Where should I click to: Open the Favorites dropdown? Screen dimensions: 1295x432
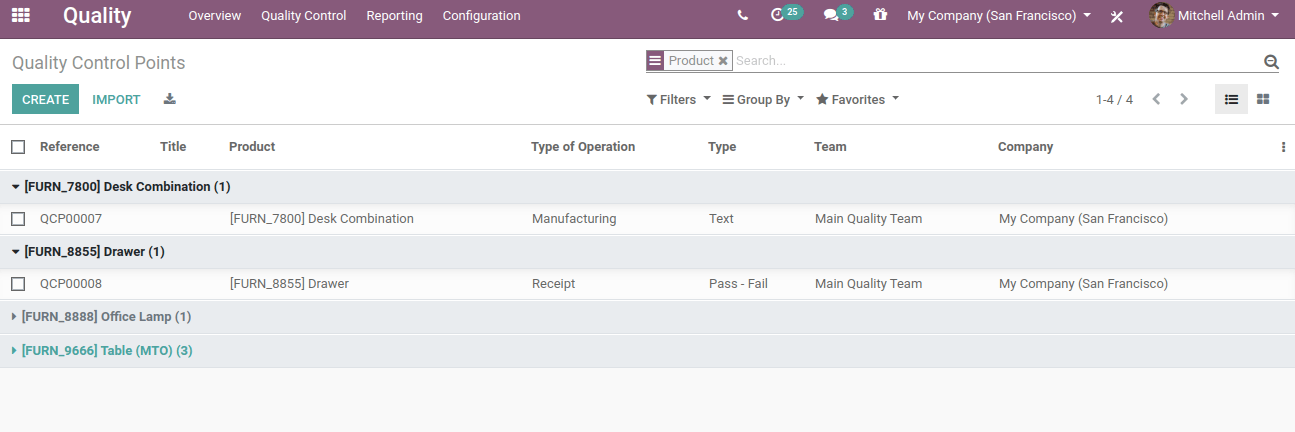pos(857,100)
